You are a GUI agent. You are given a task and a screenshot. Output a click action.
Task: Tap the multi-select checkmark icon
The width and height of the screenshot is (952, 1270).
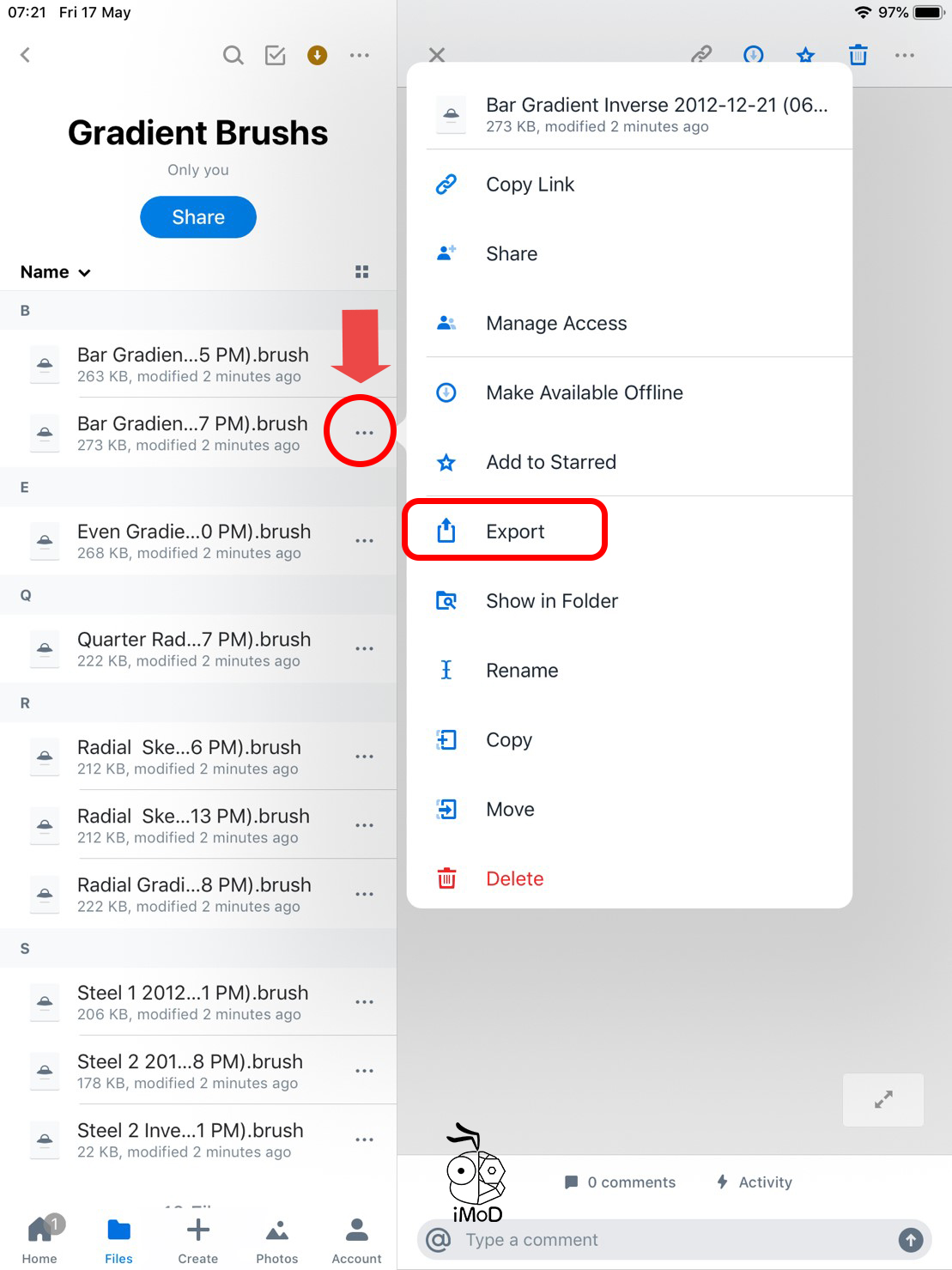pyautogui.click(x=276, y=56)
